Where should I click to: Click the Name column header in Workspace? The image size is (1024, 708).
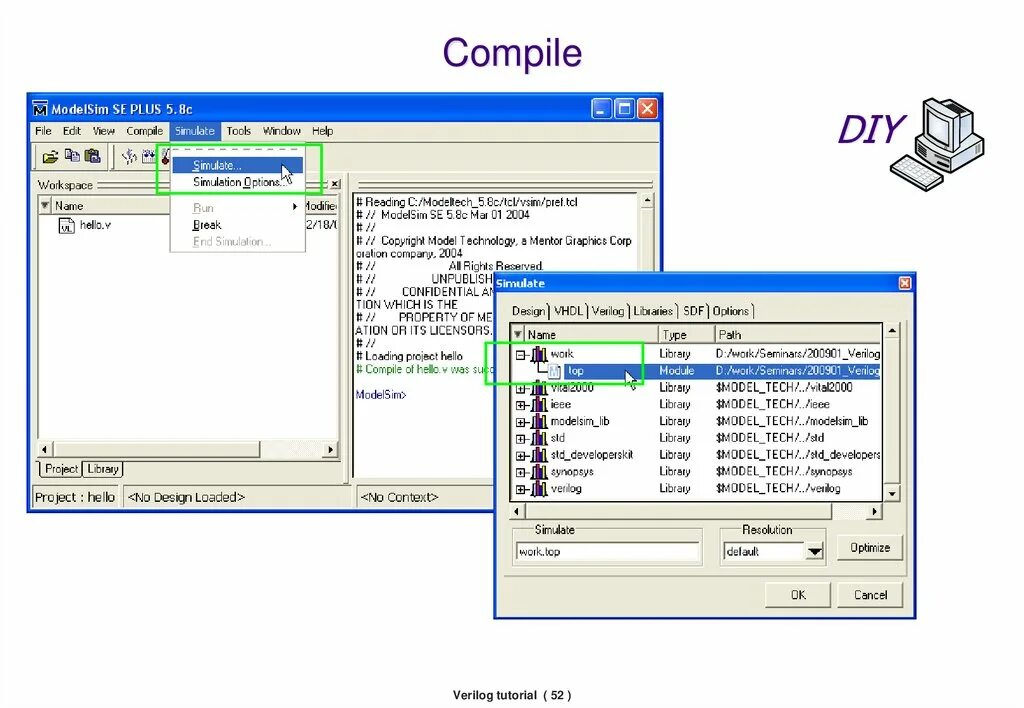point(111,206)
